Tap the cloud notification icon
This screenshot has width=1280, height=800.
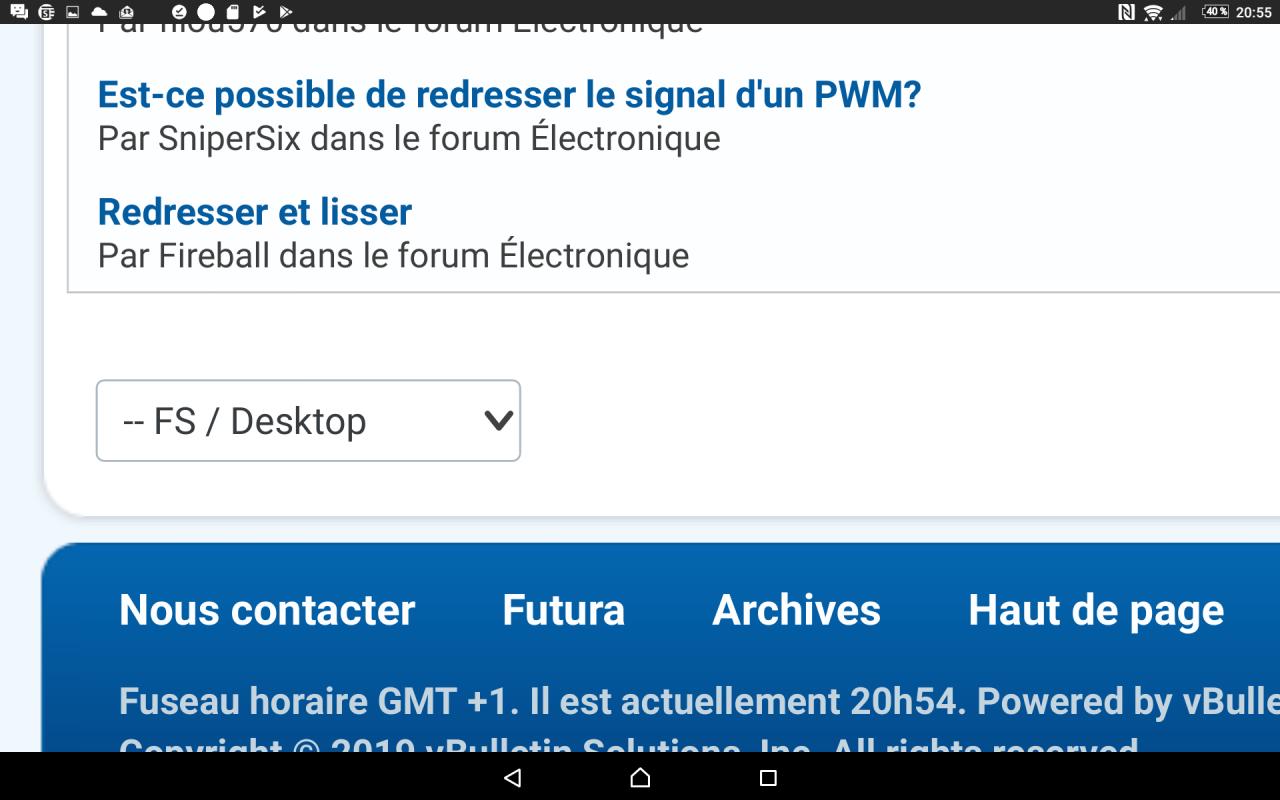[x=99, y=12]
